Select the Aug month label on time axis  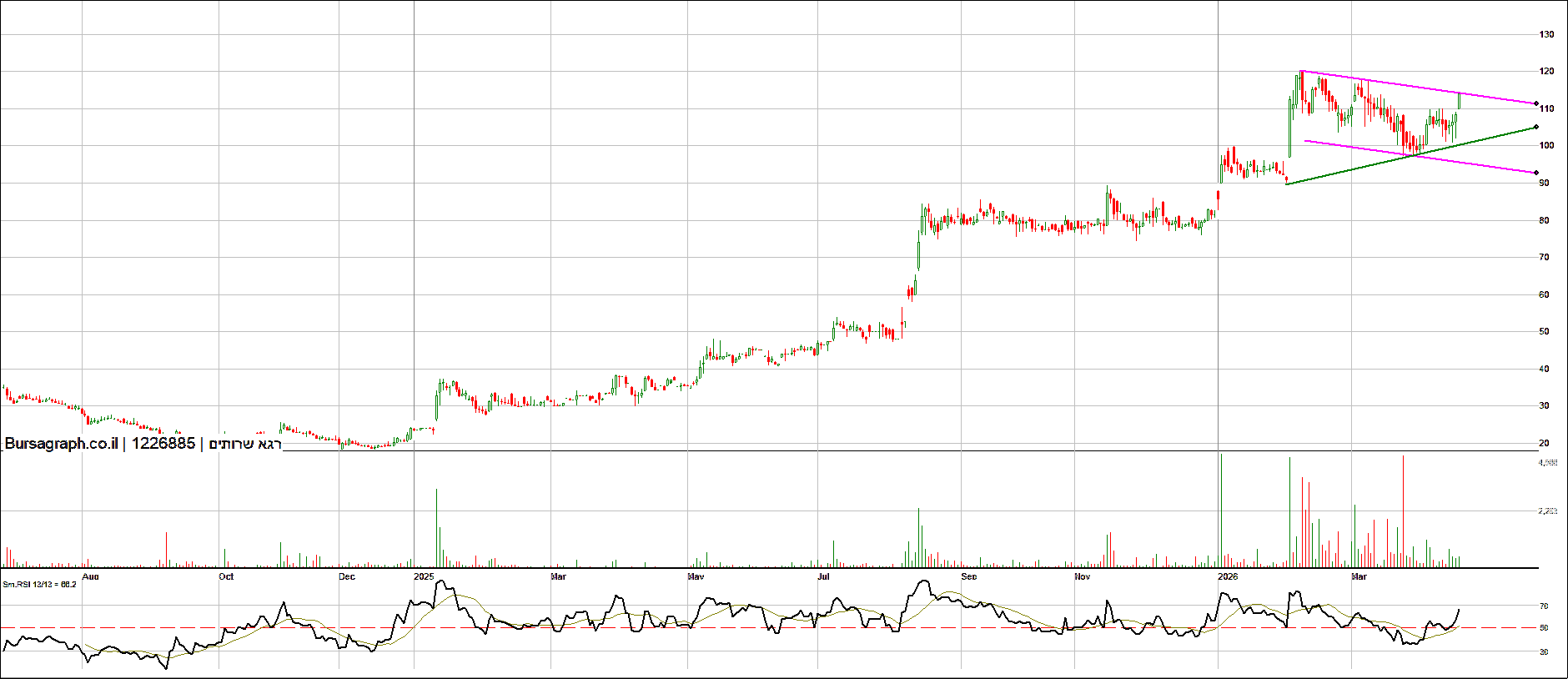tap(91, 576)
